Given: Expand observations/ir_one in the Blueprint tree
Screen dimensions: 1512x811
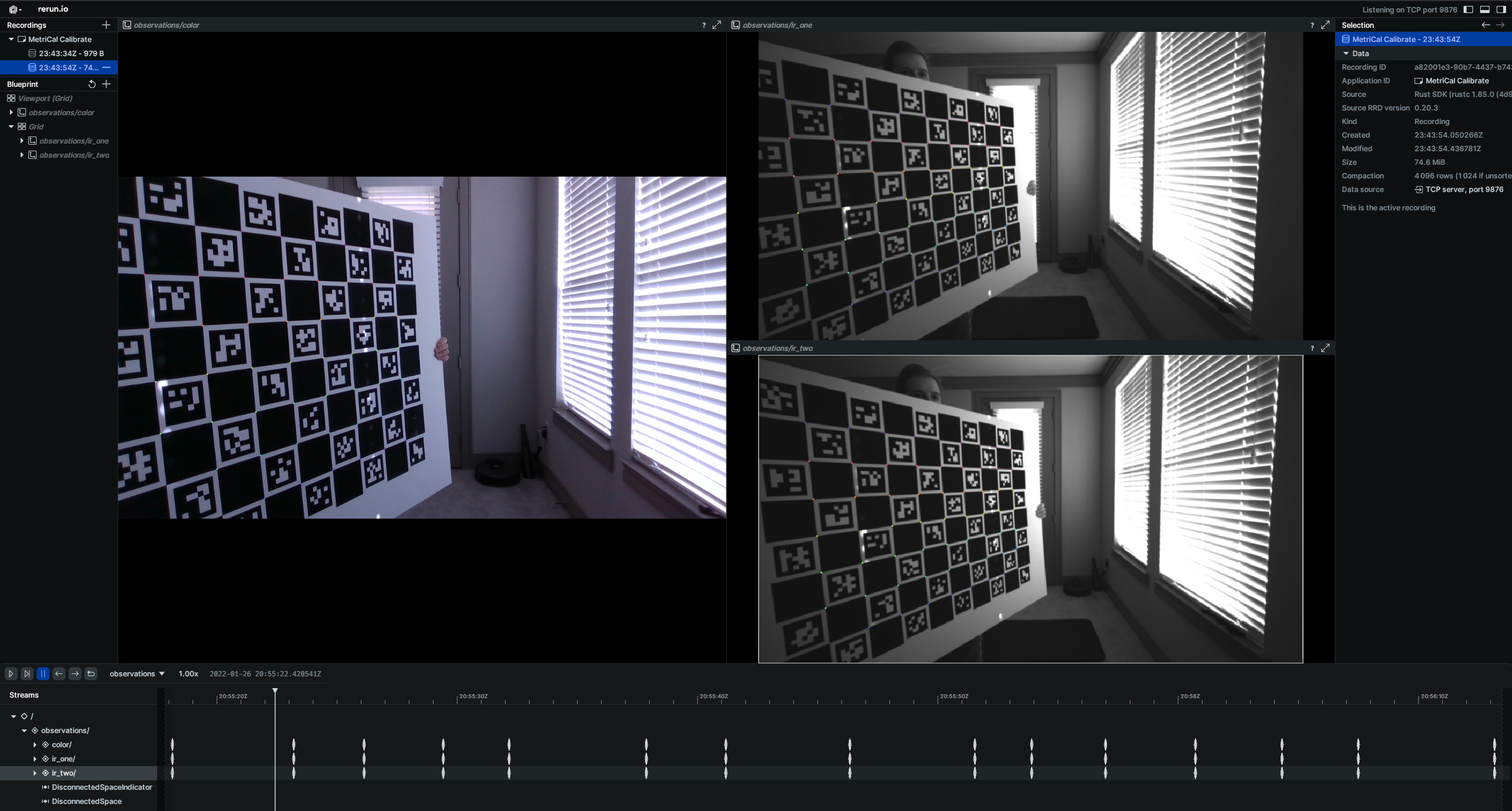Looking at the screenshot, I should pos(22,141).
